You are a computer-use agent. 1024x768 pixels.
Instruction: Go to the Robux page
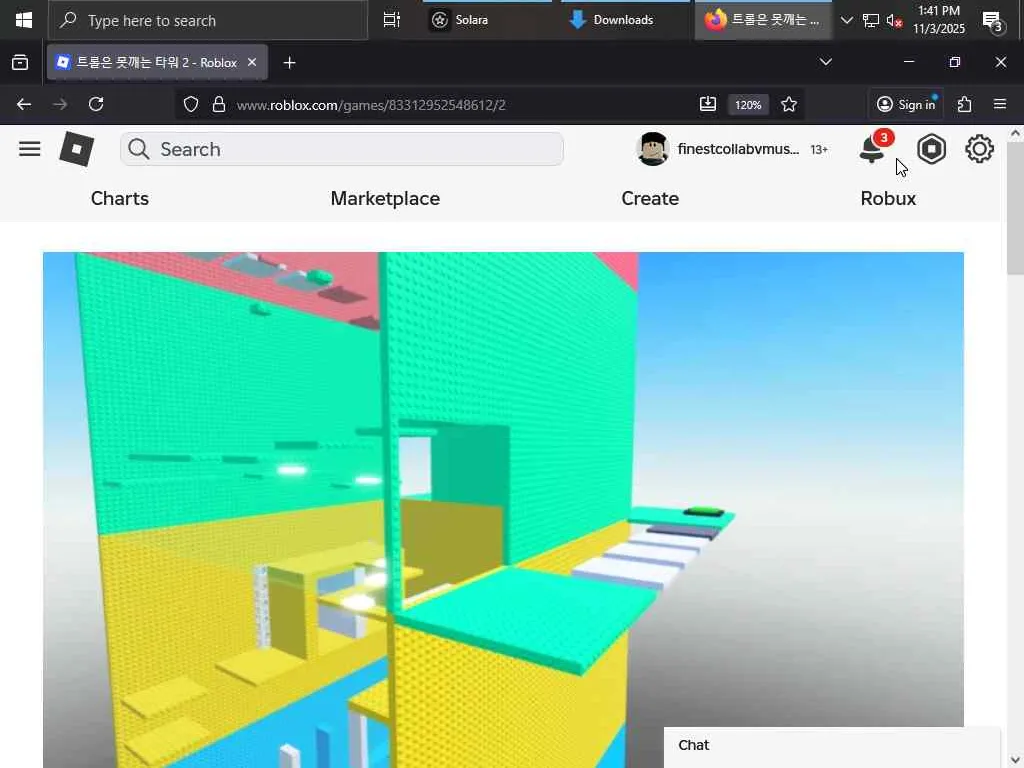tap(888, 199)
